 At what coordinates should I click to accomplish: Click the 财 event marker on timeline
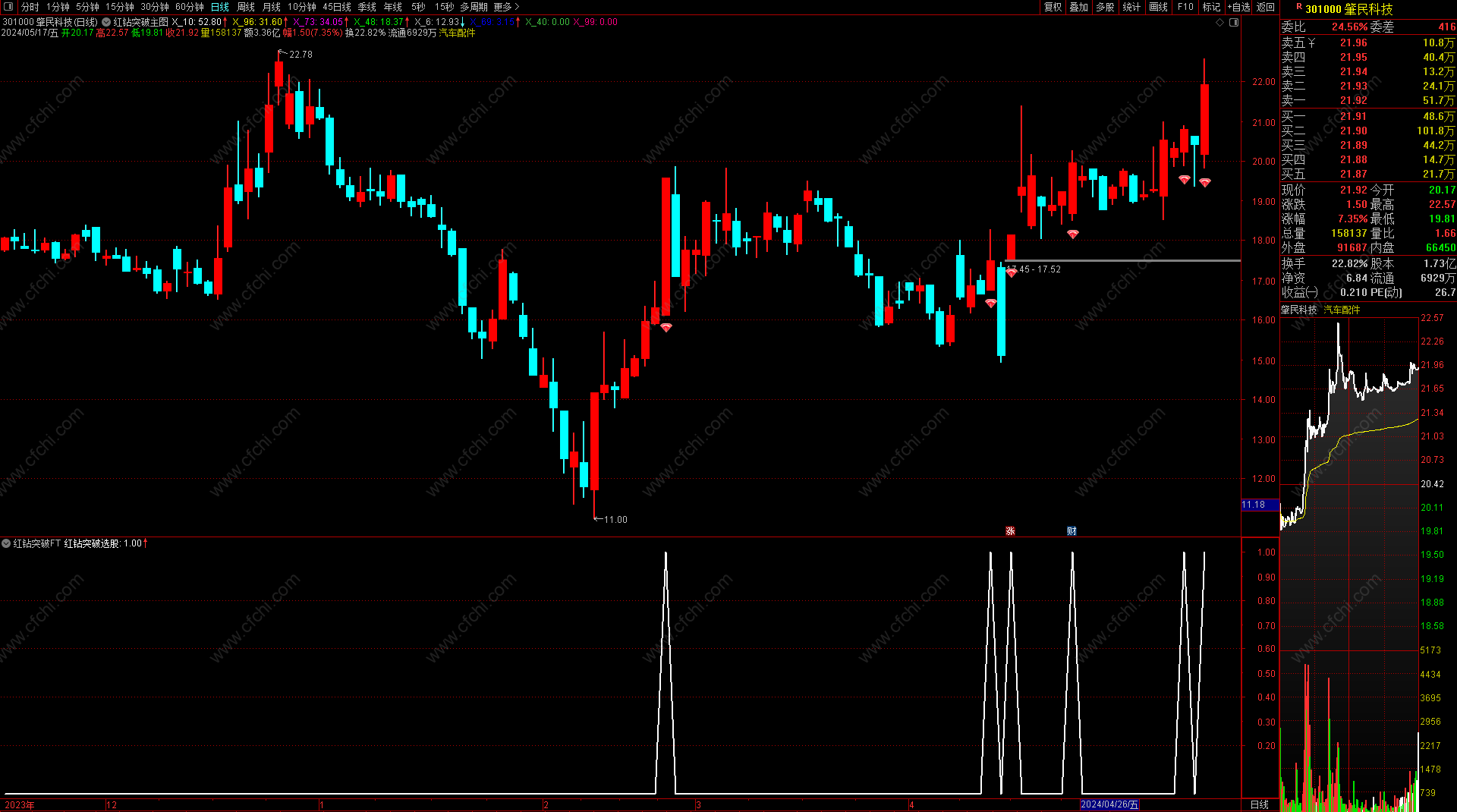(x=1072, y=530)
